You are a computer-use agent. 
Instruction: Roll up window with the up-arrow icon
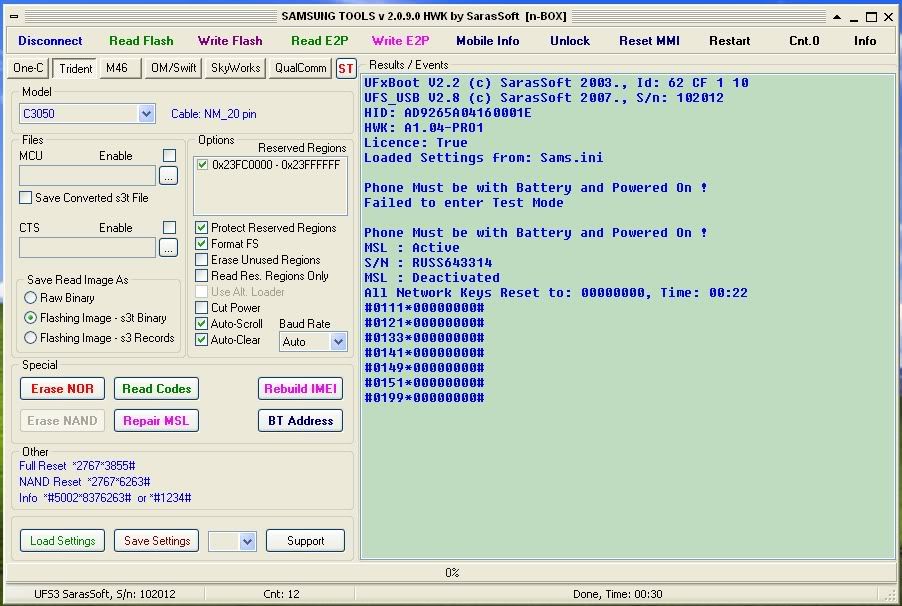pos(837,17)
